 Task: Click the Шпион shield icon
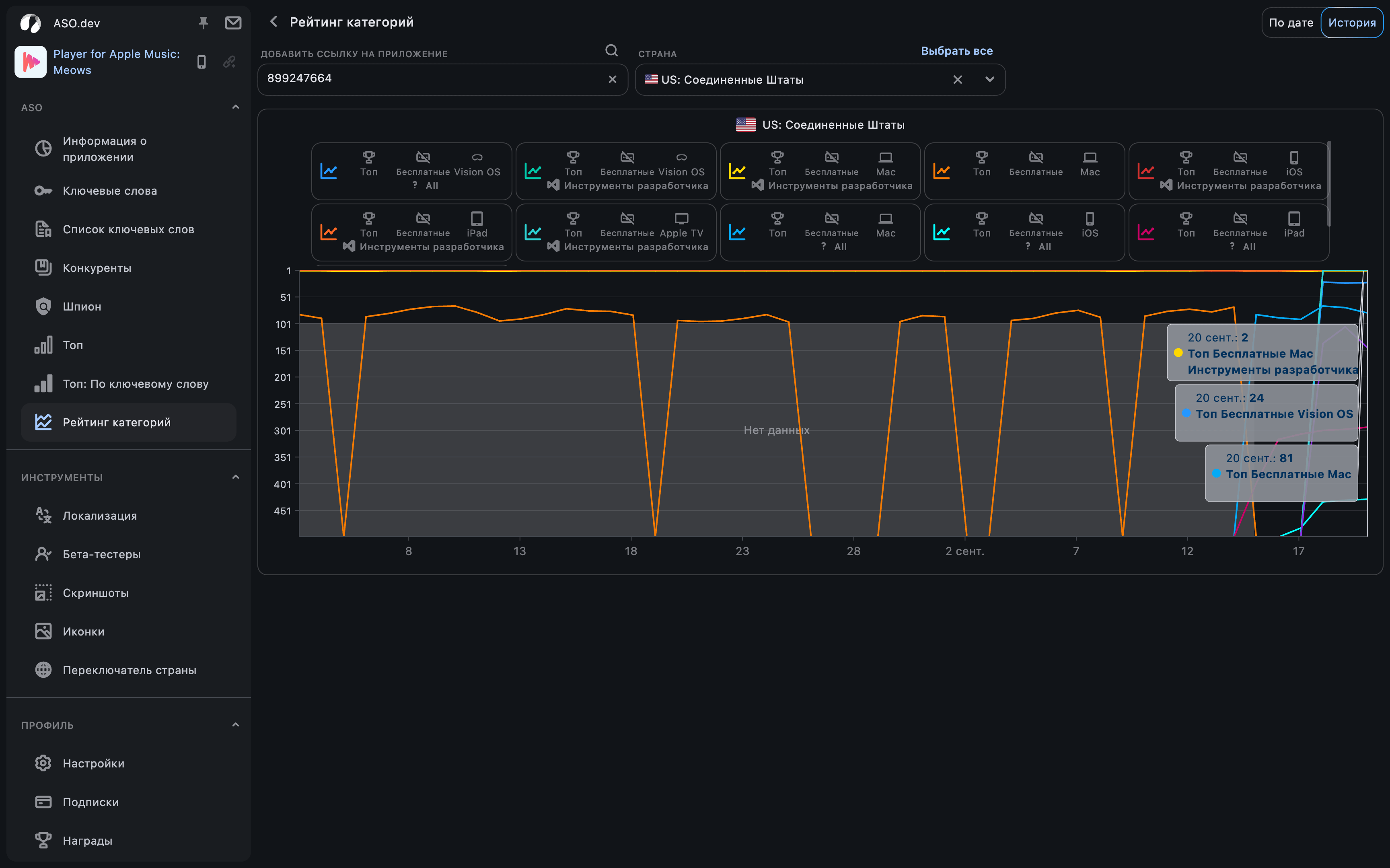coord(43,306)
